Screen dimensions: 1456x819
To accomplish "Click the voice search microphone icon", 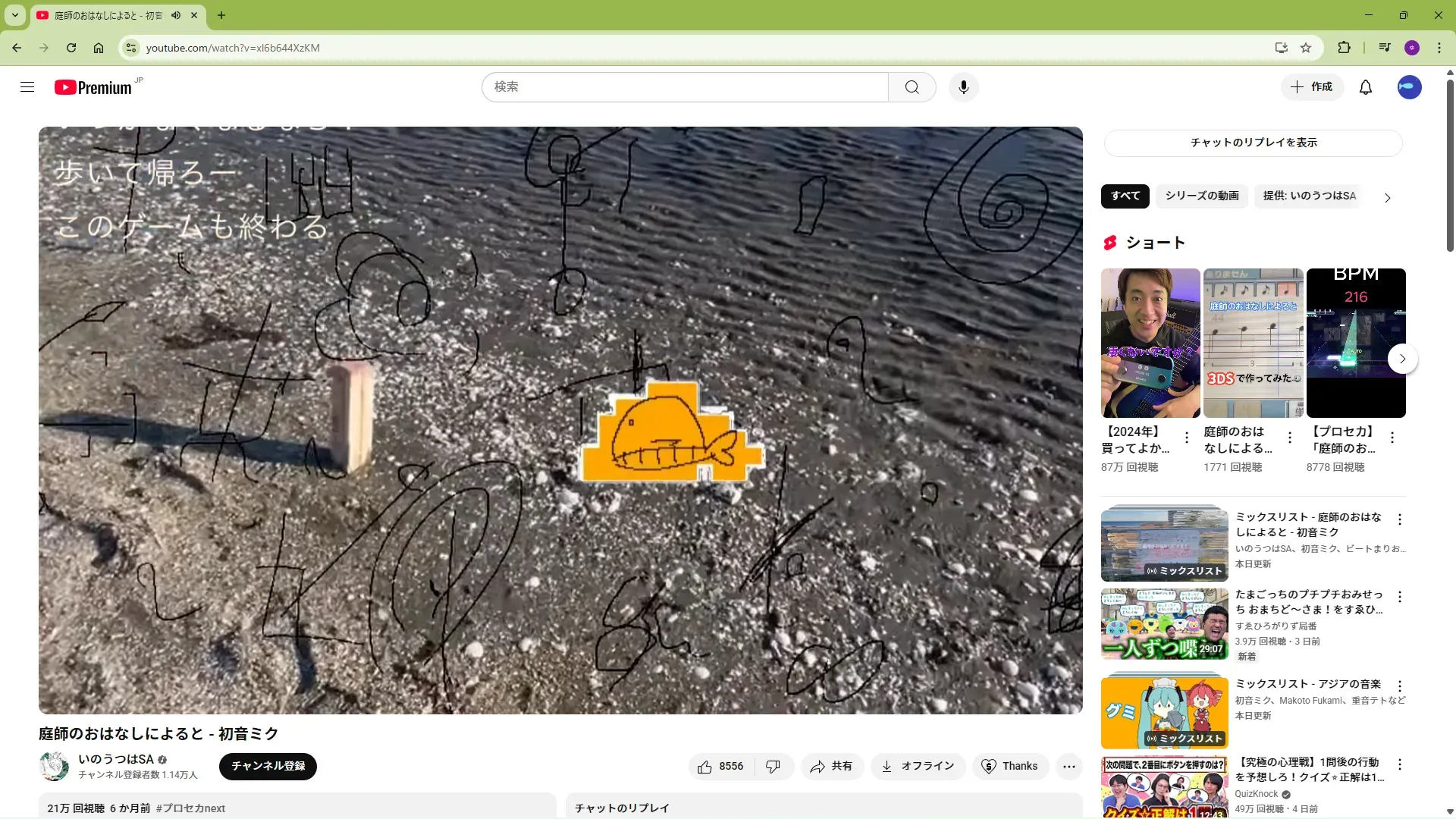I will pos(963,87).
